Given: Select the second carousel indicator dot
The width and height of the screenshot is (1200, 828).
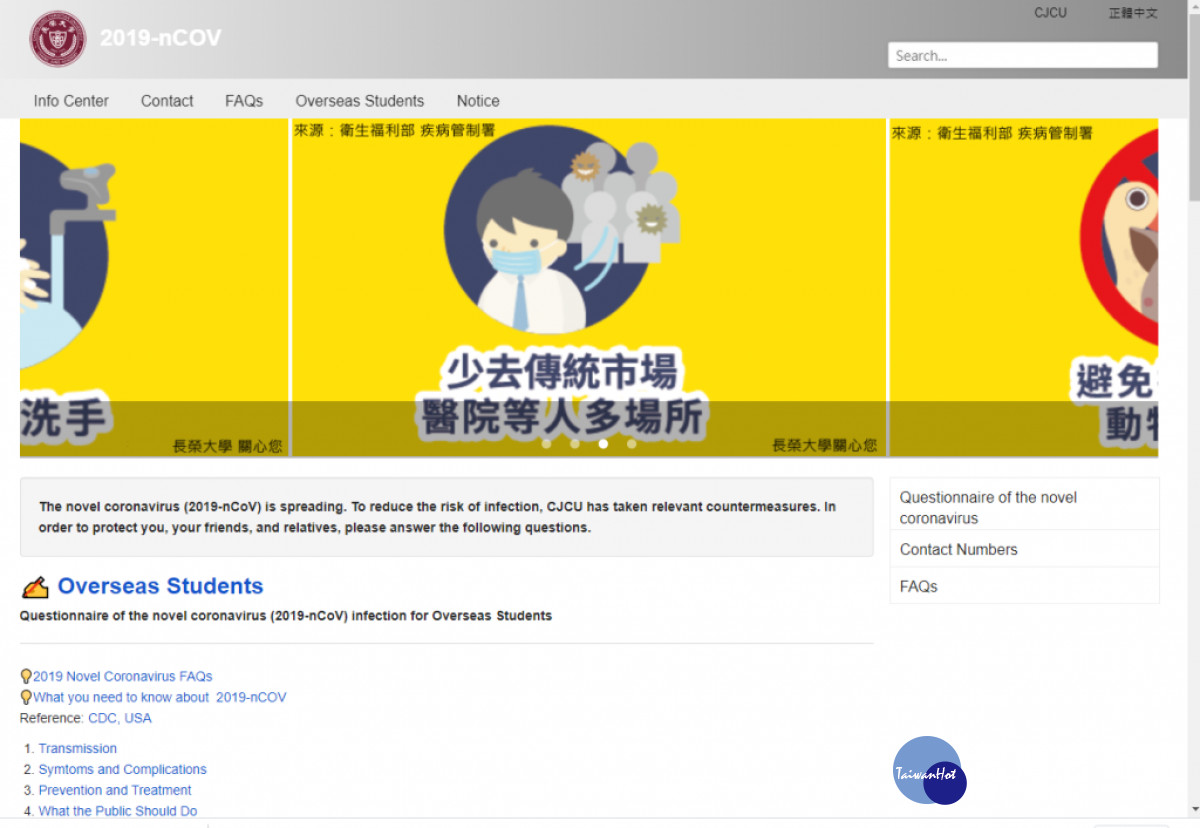Looking at the screenshot, I should pos(575,444).
